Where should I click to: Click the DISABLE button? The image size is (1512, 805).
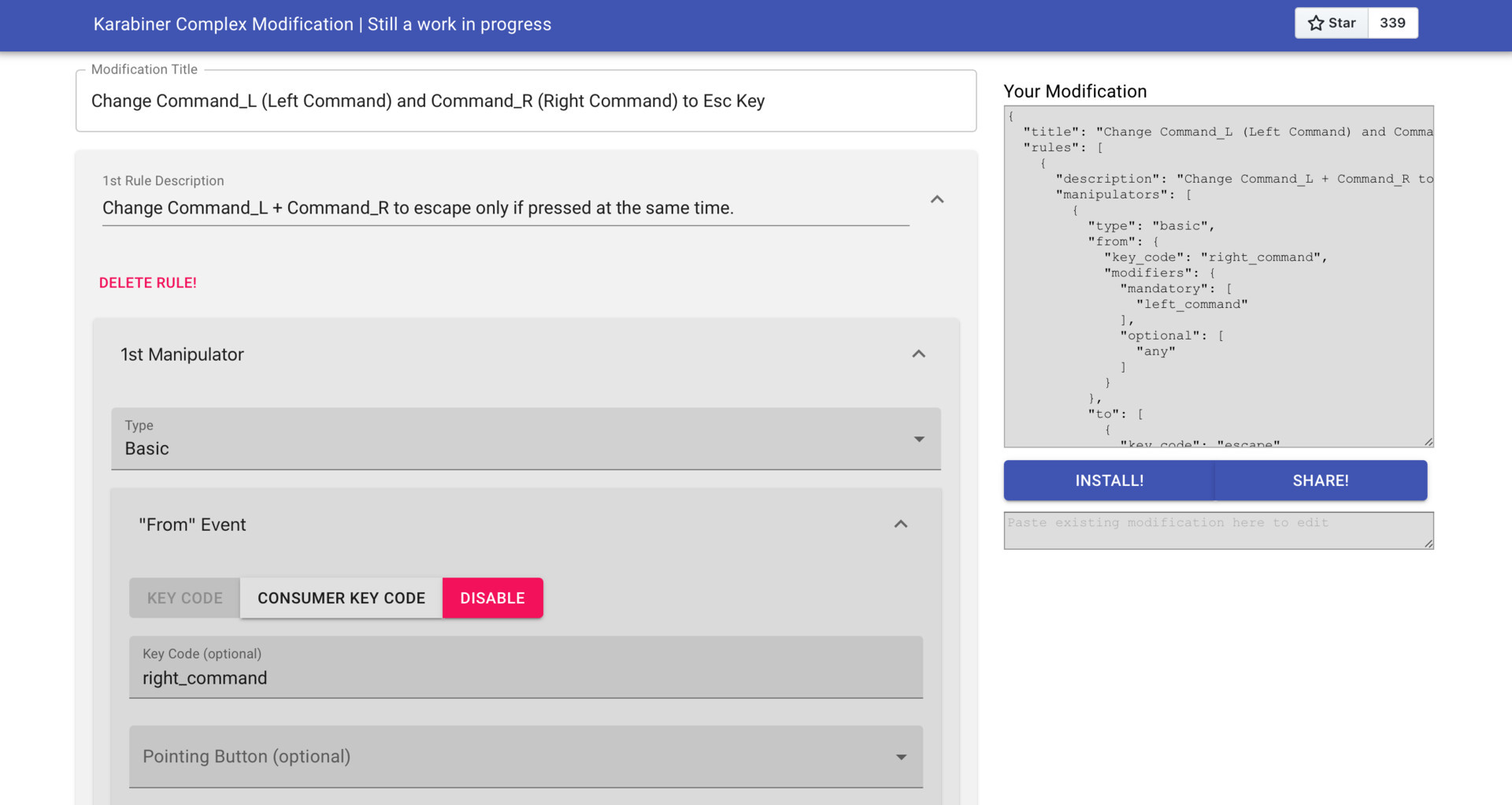pyautogui.click(x=493, y=598)
